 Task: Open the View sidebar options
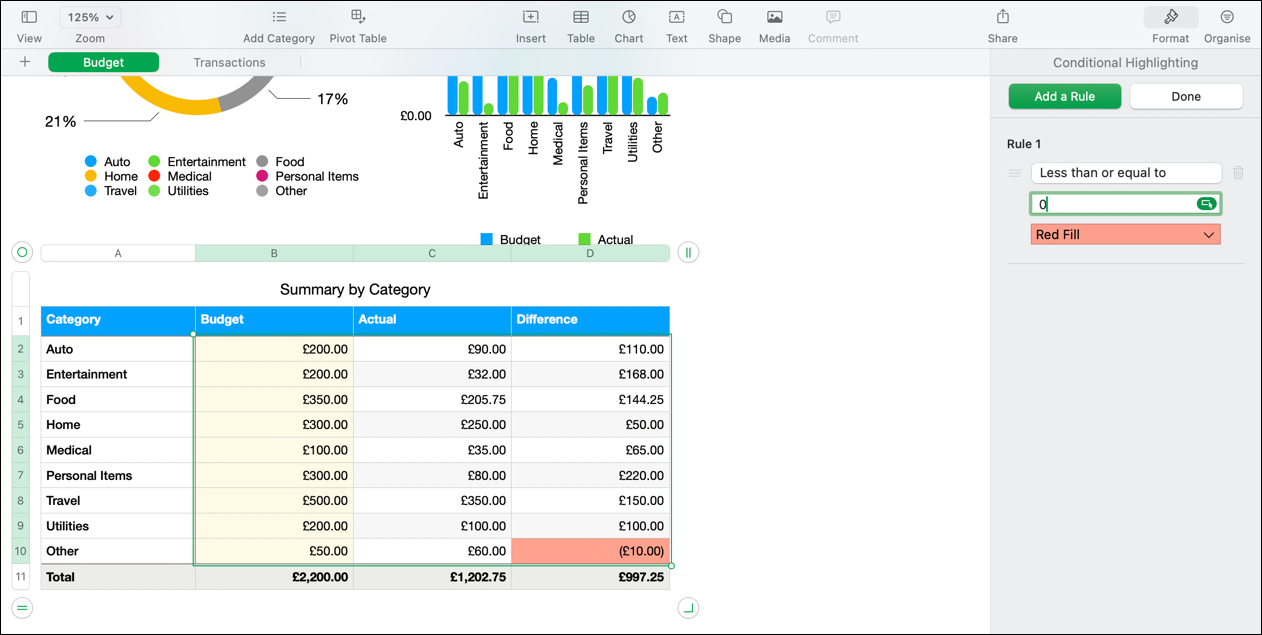tap(29, 18)
